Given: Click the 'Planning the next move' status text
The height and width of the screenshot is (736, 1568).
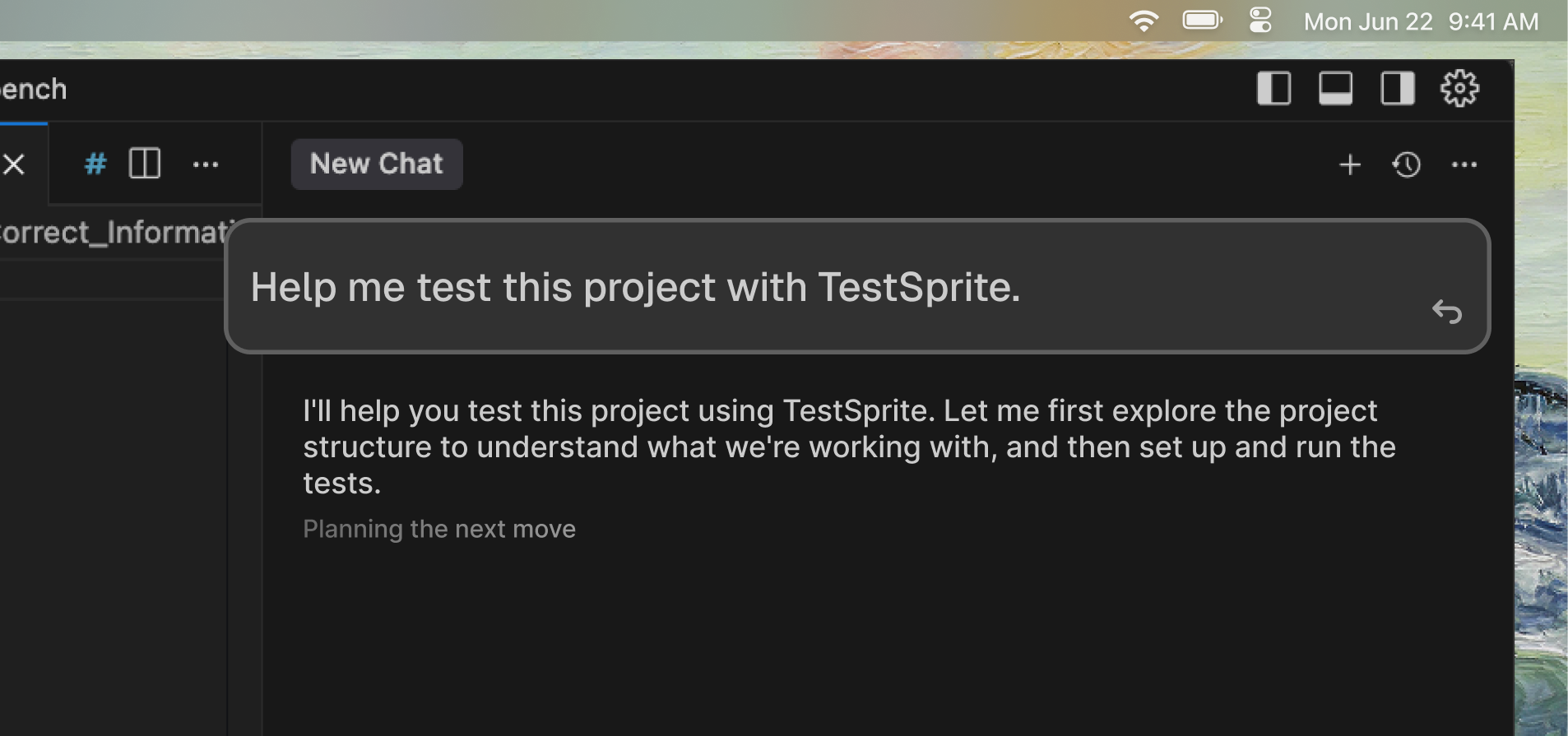Looking at the screenshot, I should (439, 529).
